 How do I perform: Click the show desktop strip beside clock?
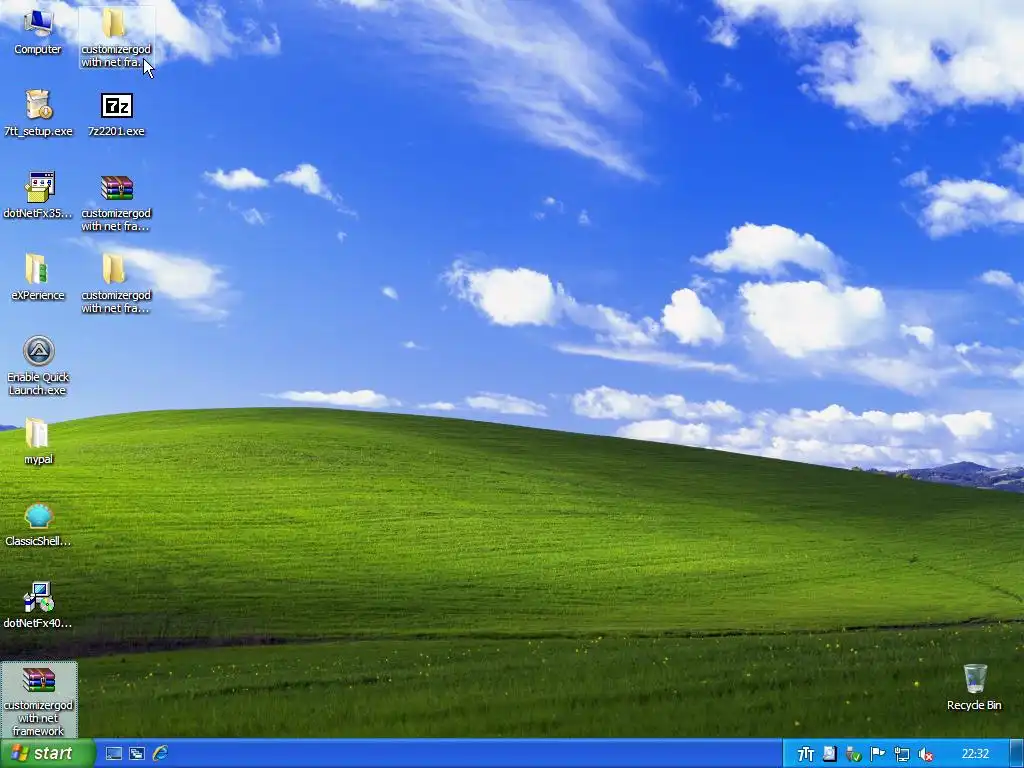tap(1017, 754)
